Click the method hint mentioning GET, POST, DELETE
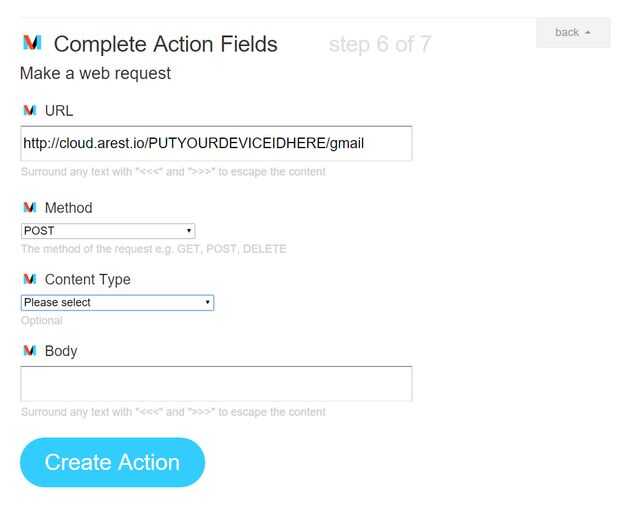 [x=153, y=249]
